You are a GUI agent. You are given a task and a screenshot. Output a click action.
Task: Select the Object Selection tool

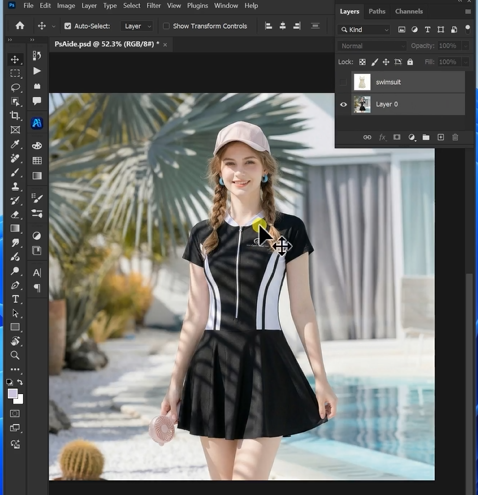coord(15,102)
